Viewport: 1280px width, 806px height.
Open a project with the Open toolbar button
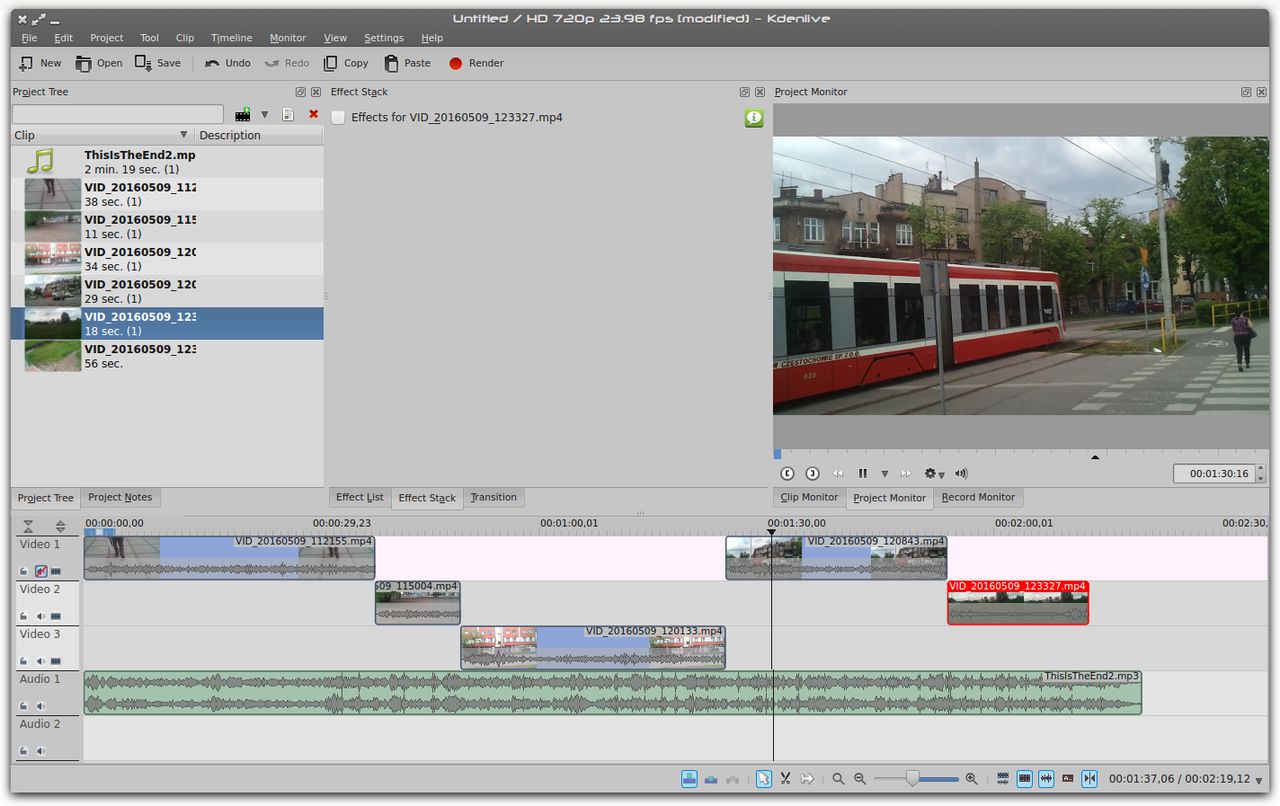click(97, 63)
